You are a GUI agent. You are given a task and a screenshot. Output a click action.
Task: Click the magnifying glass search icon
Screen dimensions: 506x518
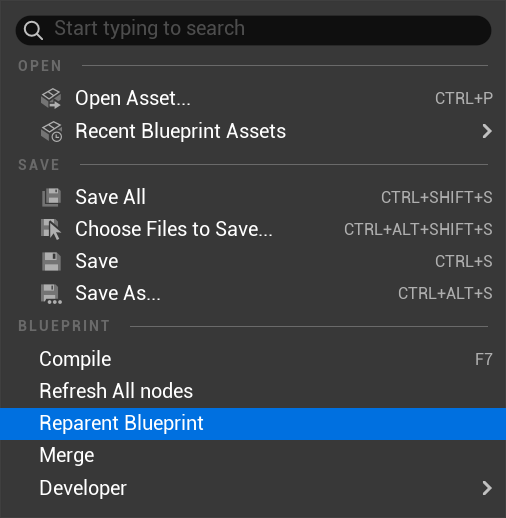33,30
